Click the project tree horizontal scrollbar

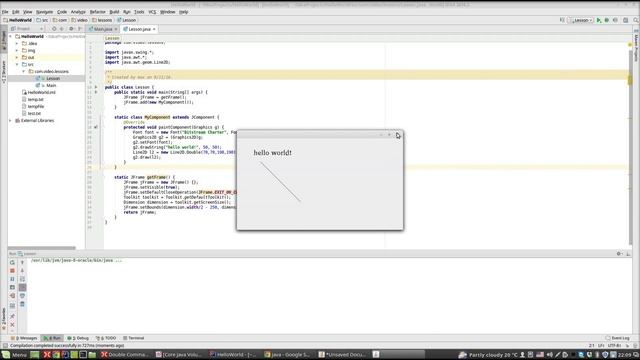click(x=42, y=248)
